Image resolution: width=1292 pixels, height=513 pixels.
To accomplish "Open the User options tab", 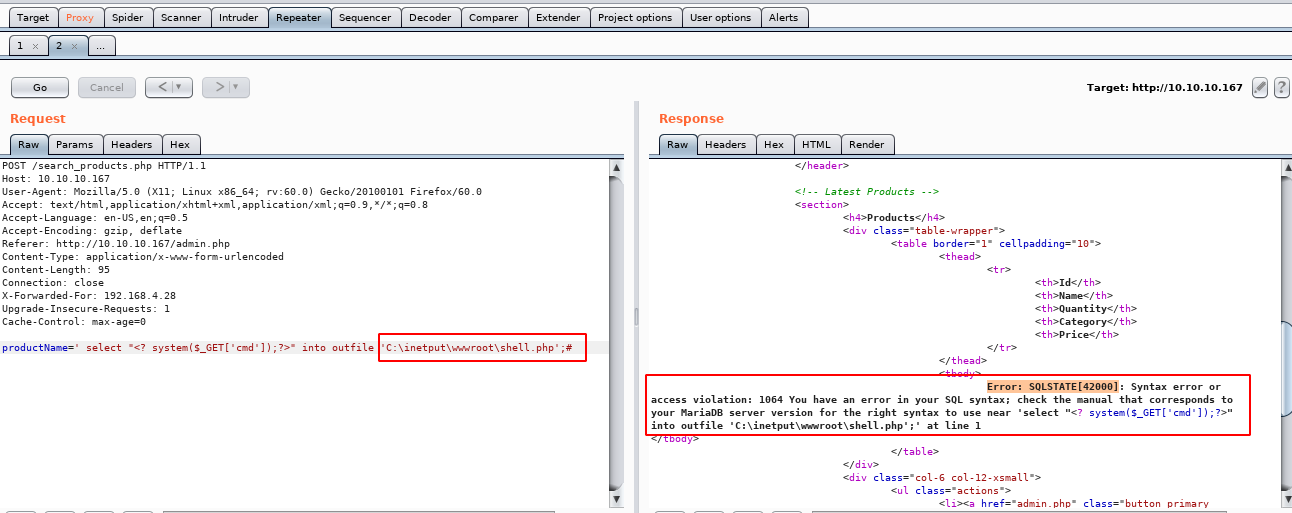I will click(x=721, y=17).
